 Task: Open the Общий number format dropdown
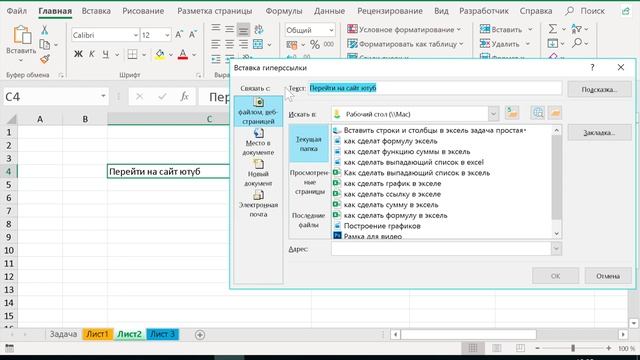pos(331,30)
